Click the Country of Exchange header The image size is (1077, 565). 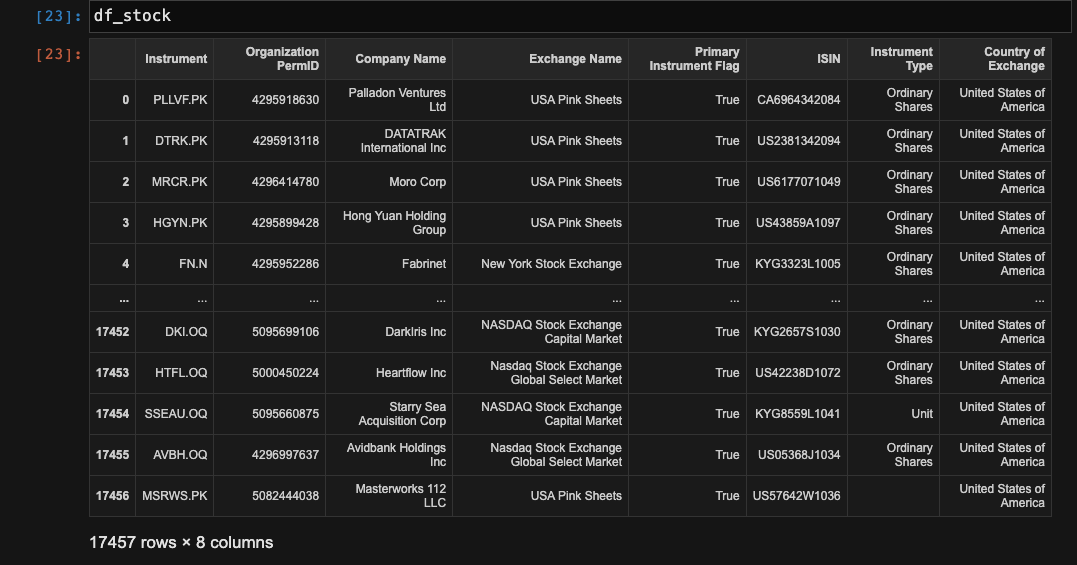click(1013, 59)
